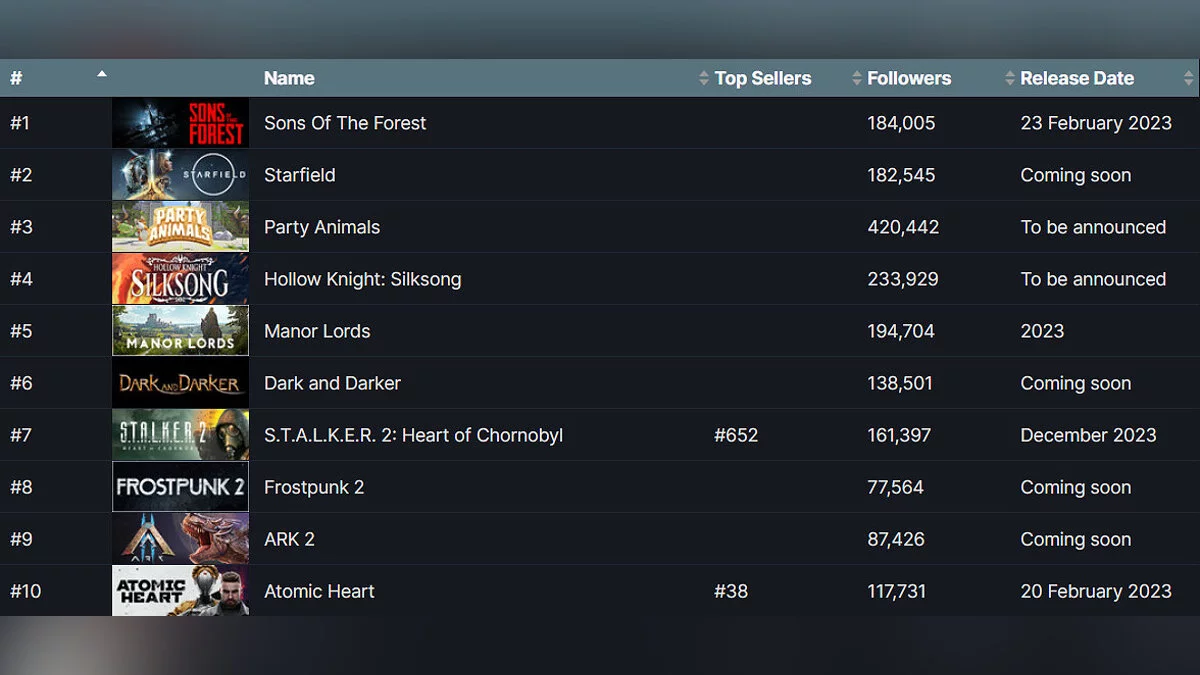Select the S.T.A.L.K.E.R. 2 thumbnail image

pyautogui.click(x=180, y=435)
